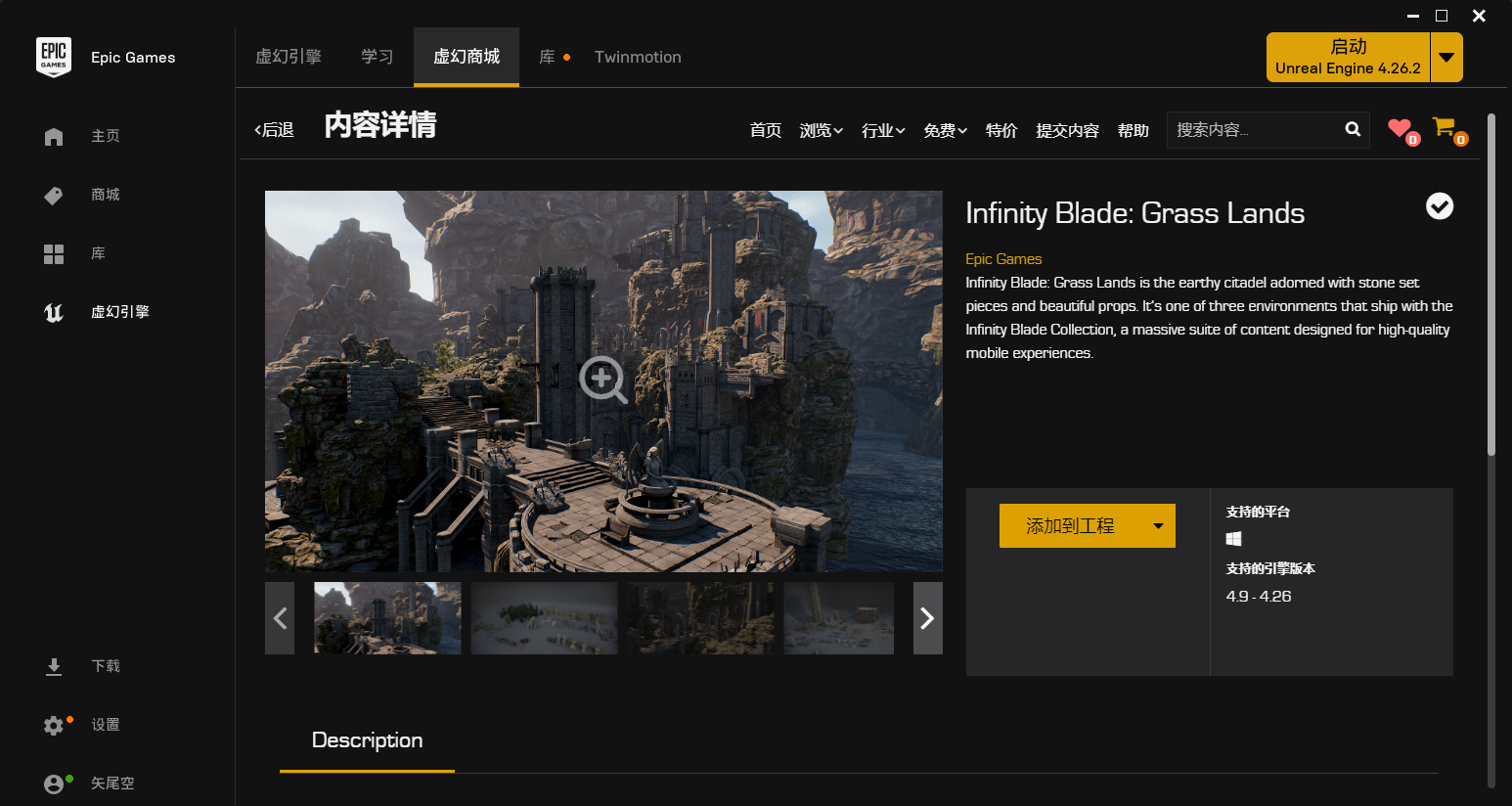Image resolution: width=1512 pixels, height=806 pixels.
Task: Click the 添加到工程 button
Action: (1071, 525)
